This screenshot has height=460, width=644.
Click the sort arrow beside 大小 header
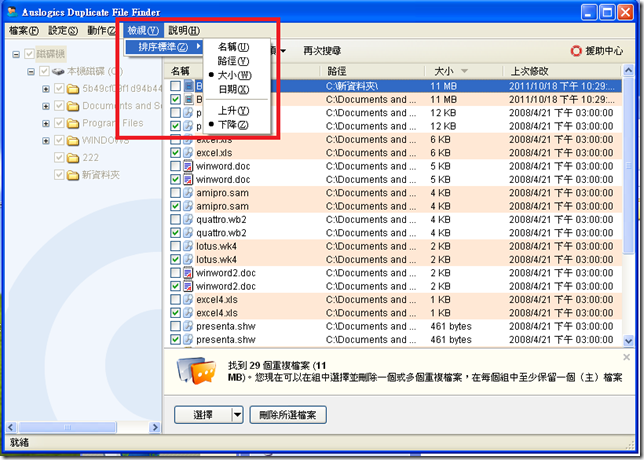(x=465, y=71)
